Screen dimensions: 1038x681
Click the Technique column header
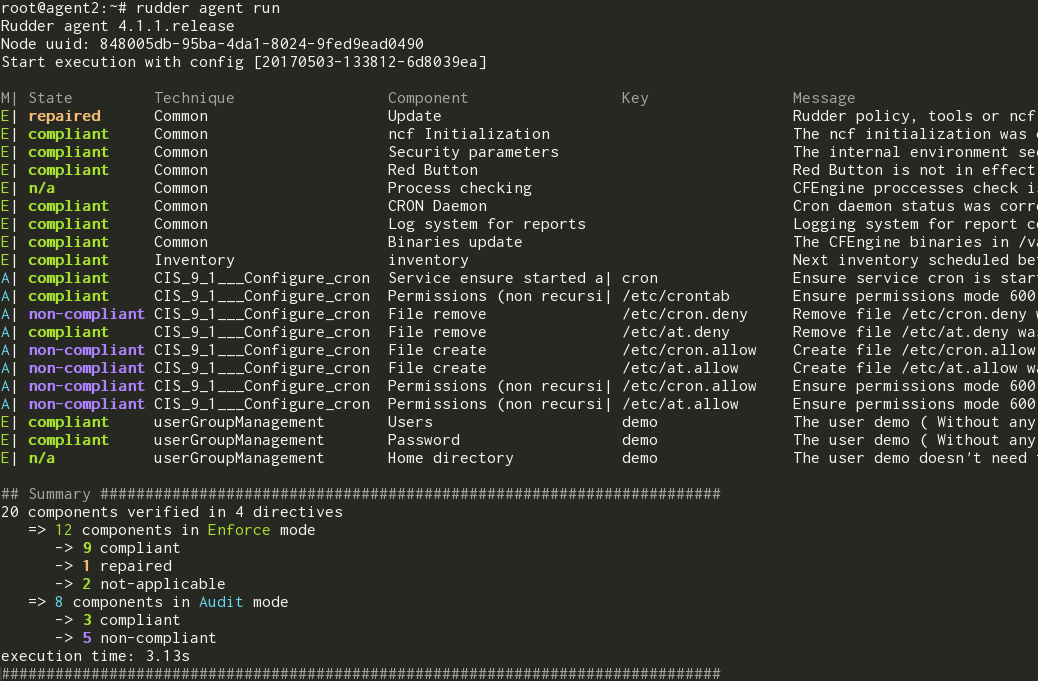tap(194, 98)
